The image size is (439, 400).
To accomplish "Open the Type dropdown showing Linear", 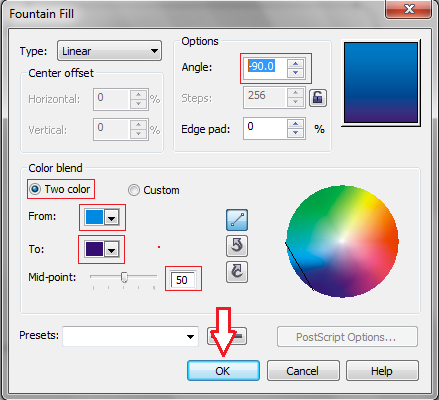I will tap(109, 51).
